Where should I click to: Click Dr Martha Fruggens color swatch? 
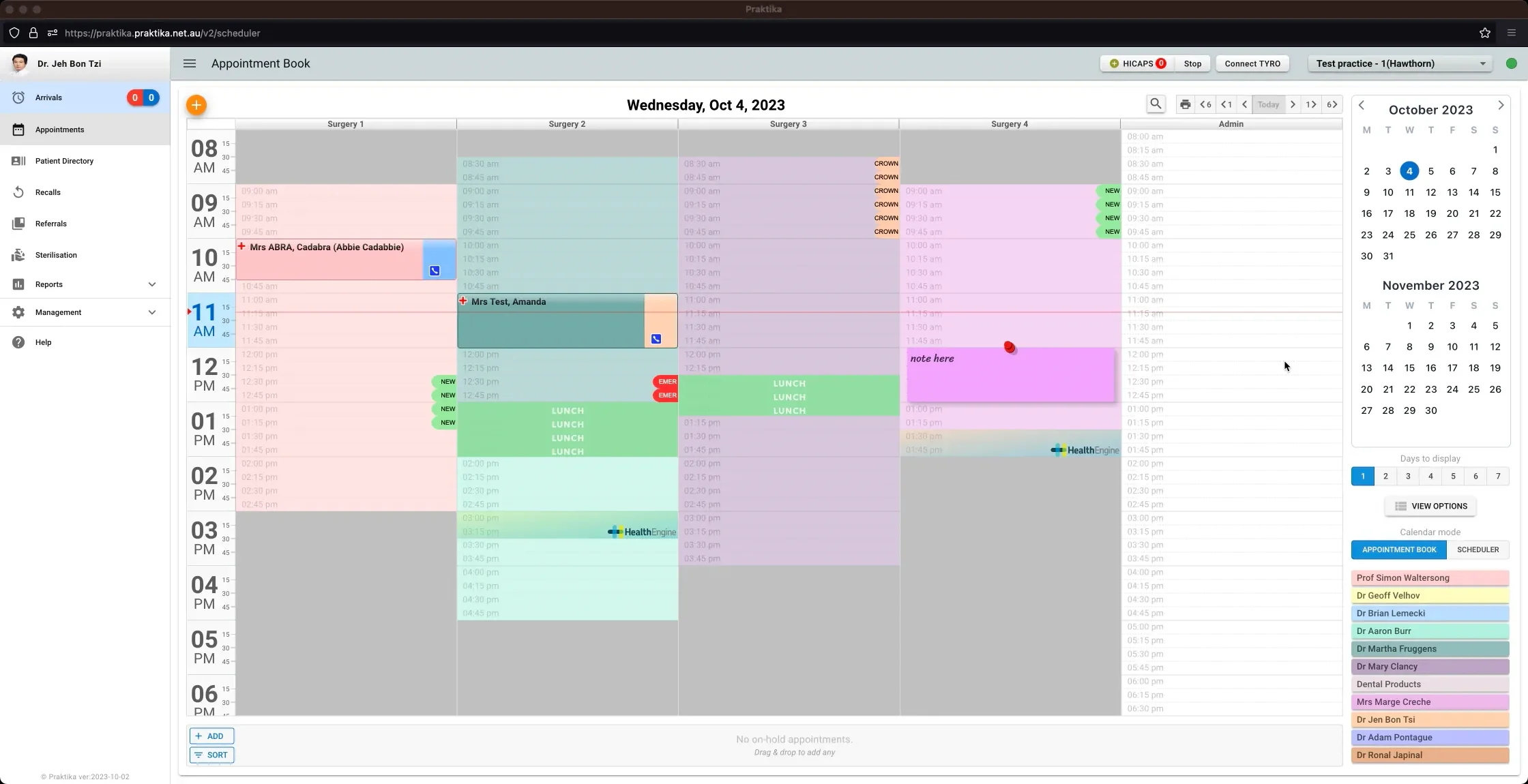pyautogui.click(x=1430, y=649)
